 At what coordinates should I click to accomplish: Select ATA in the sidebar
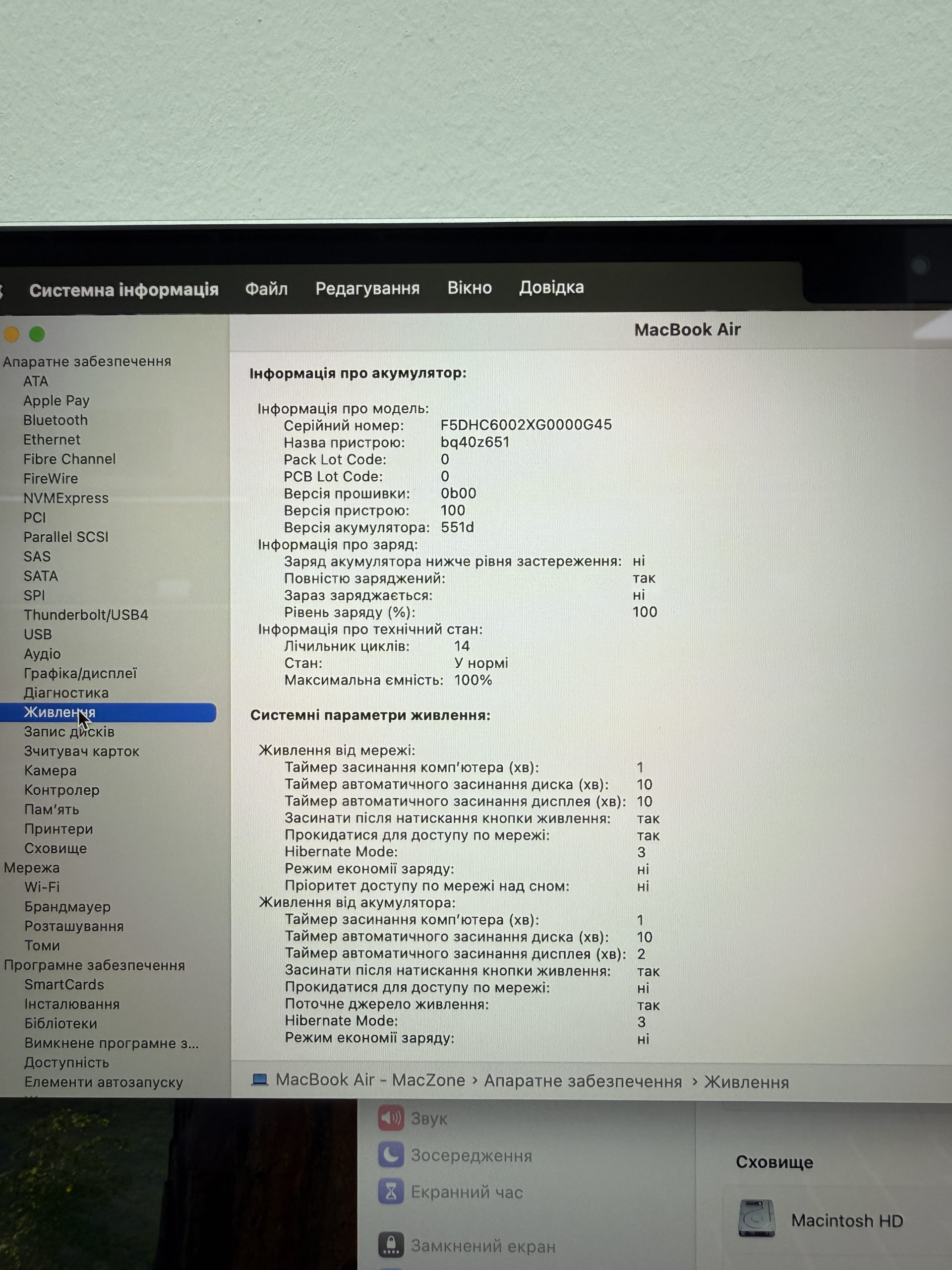[x=36, y=381]
